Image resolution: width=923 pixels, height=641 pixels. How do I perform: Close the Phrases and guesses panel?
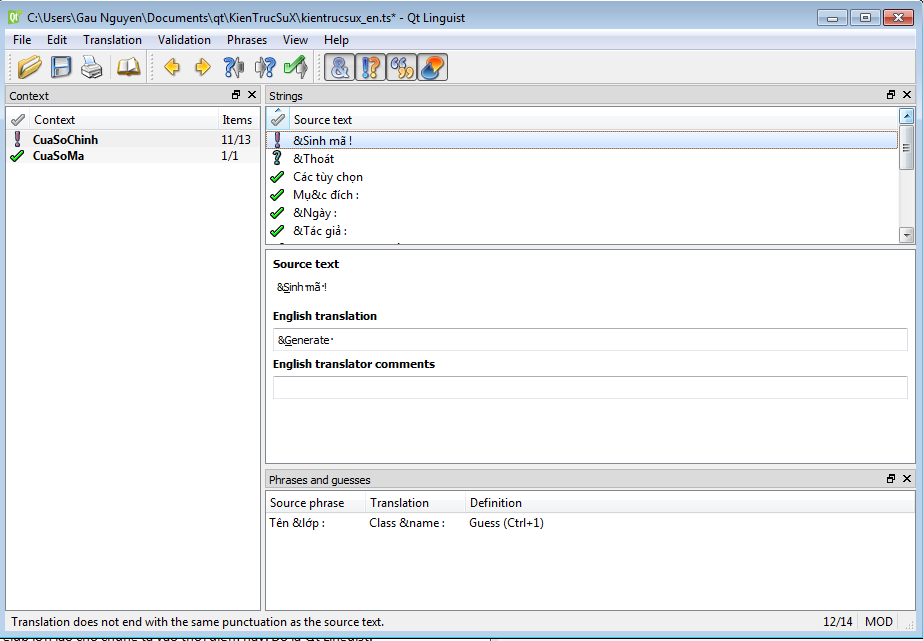907,479
